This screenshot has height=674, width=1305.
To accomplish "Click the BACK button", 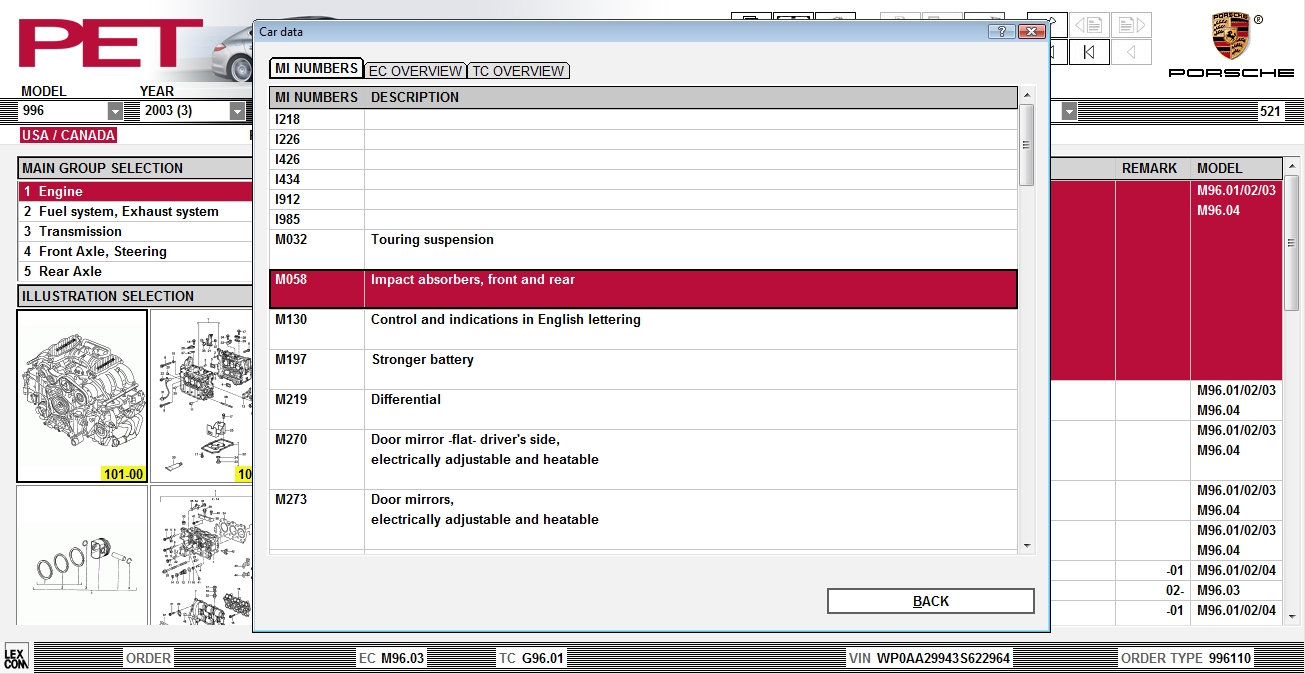I will click(931, 601).
